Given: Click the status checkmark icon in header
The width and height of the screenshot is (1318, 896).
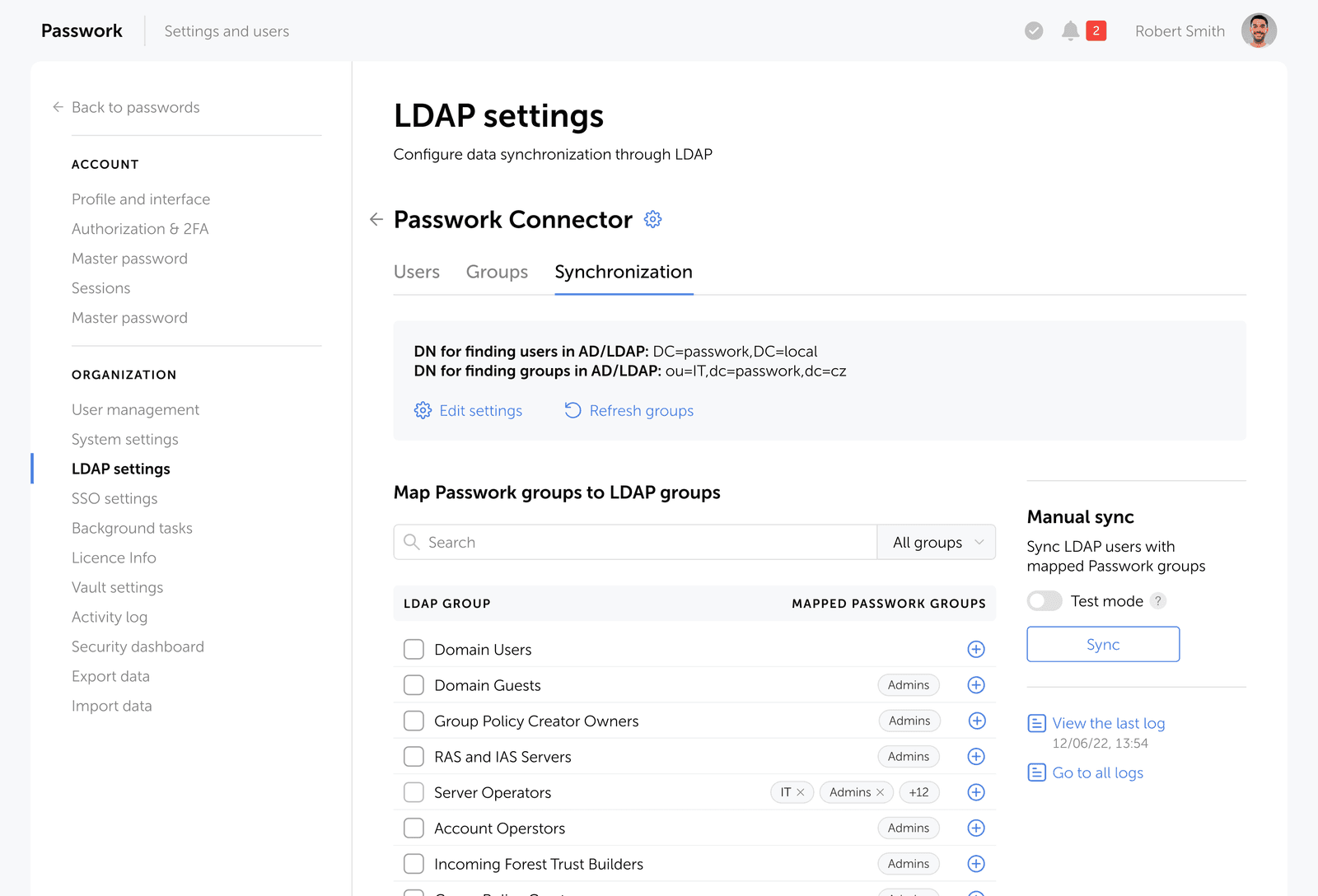Looking at the screenshot, I should point(1034,31).
